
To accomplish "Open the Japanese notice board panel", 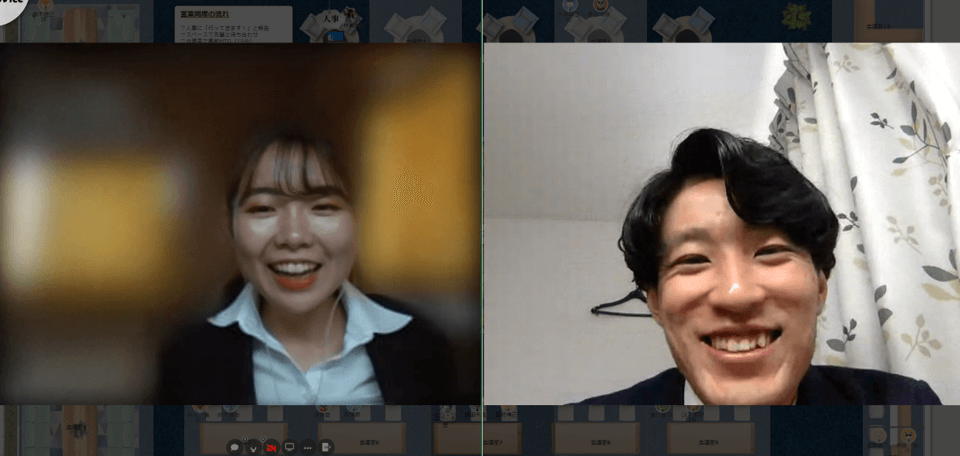I will 233,24.
